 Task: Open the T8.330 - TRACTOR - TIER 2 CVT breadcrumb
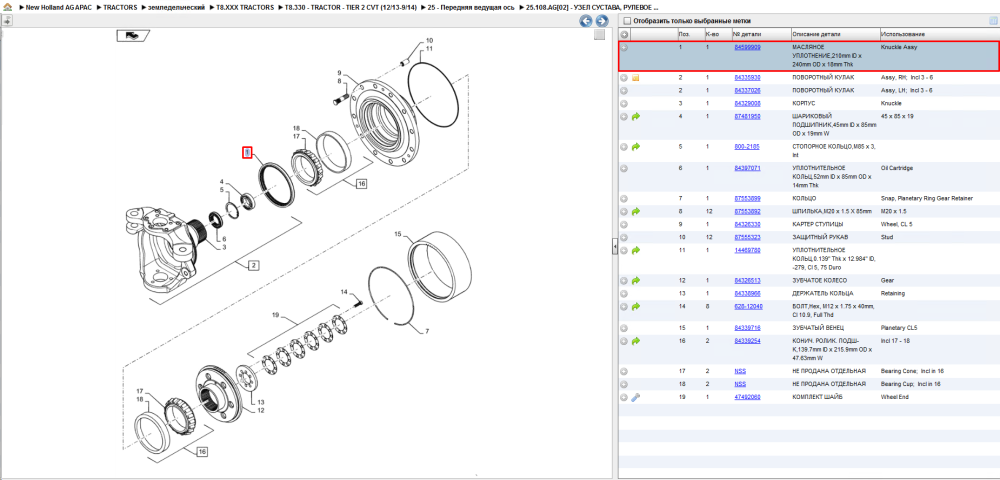tap(351, 7)
